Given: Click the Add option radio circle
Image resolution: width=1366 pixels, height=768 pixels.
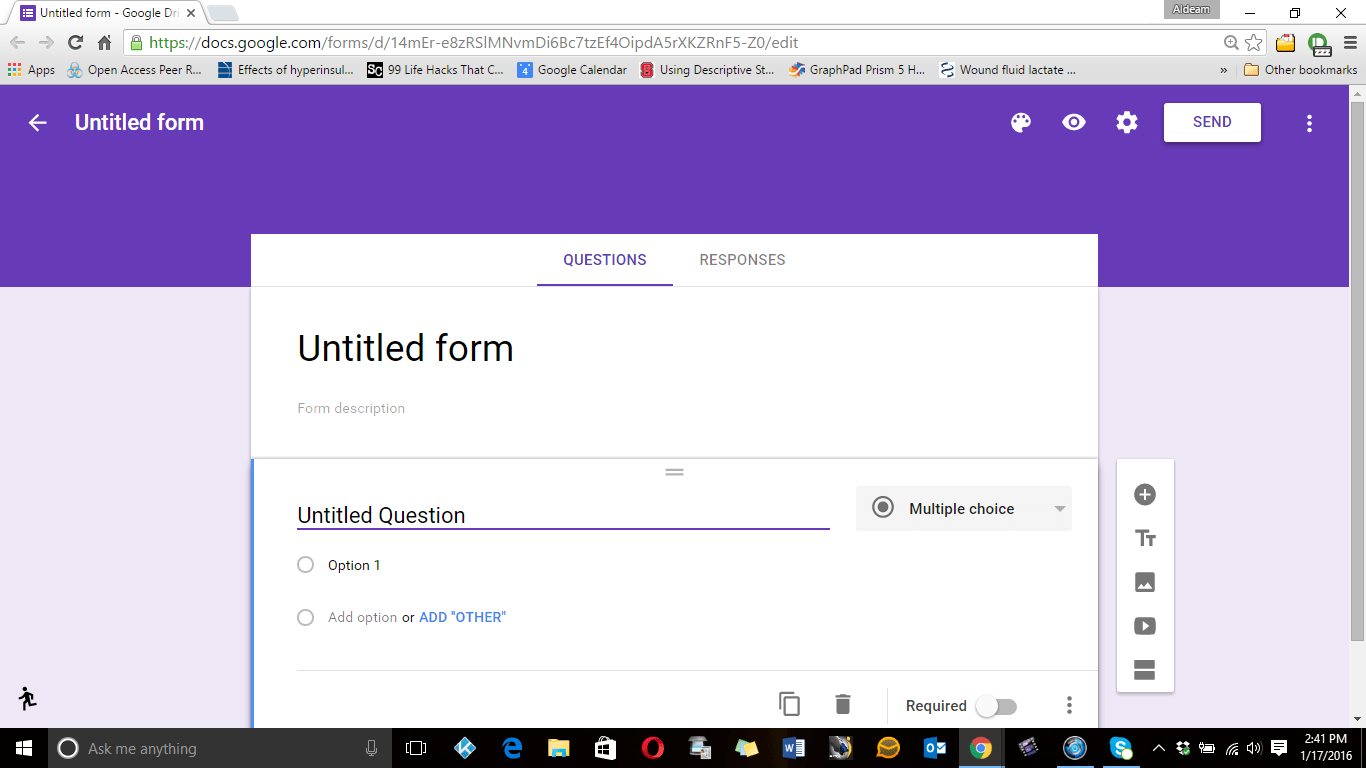Looking at the screenshot, I should 306,617.
